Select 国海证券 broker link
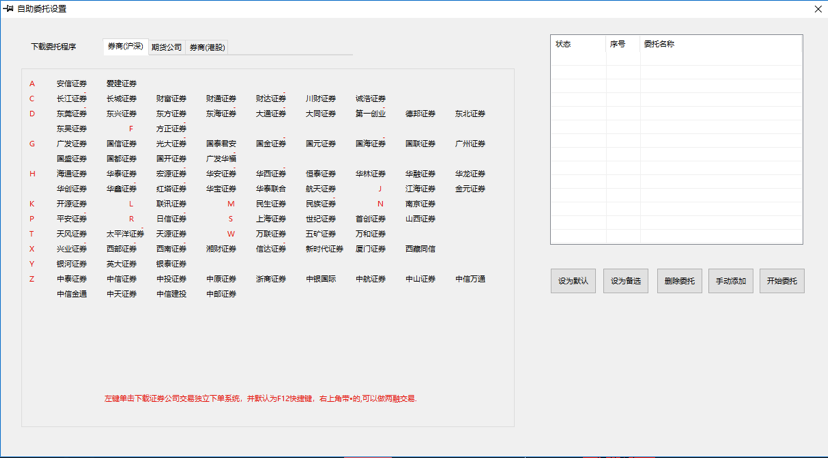This screenshot has height=458, width=828. click(371, 144)
